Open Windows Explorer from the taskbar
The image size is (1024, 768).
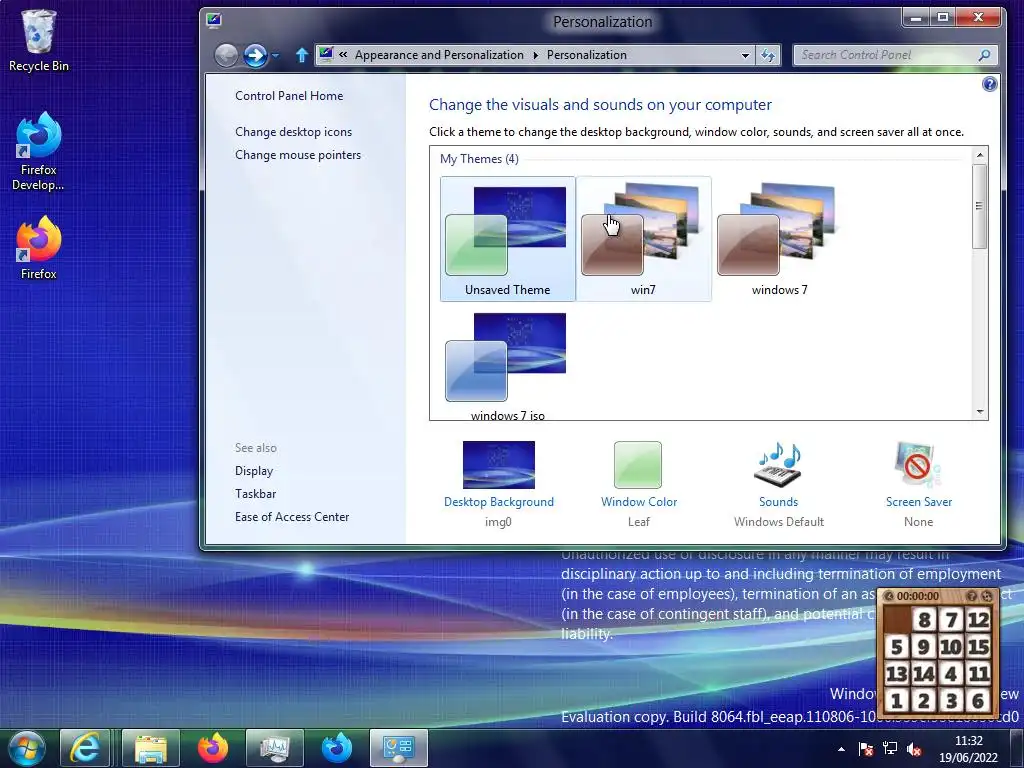[151, 748]
